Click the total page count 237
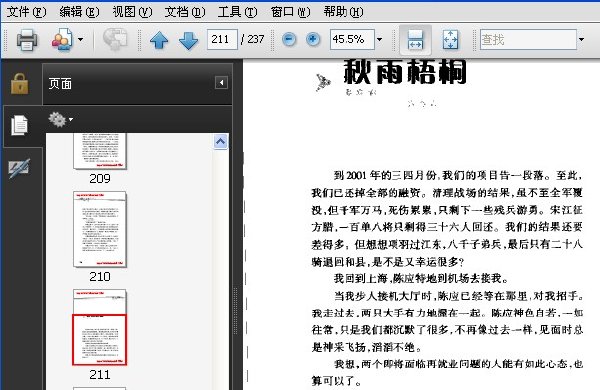This screenshot has width=600, height=390. tap(256, 39)
